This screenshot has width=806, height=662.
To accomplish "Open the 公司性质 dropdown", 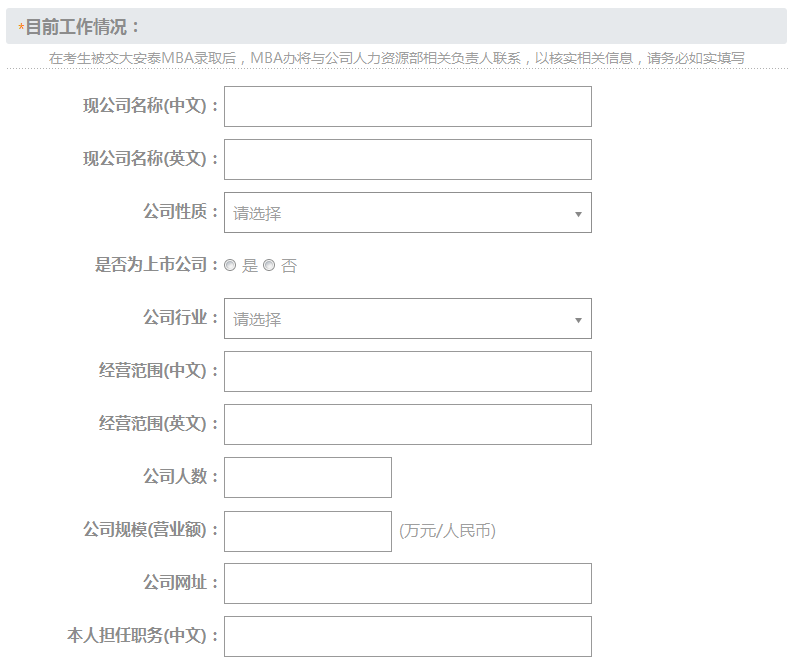I will (408, 213).
